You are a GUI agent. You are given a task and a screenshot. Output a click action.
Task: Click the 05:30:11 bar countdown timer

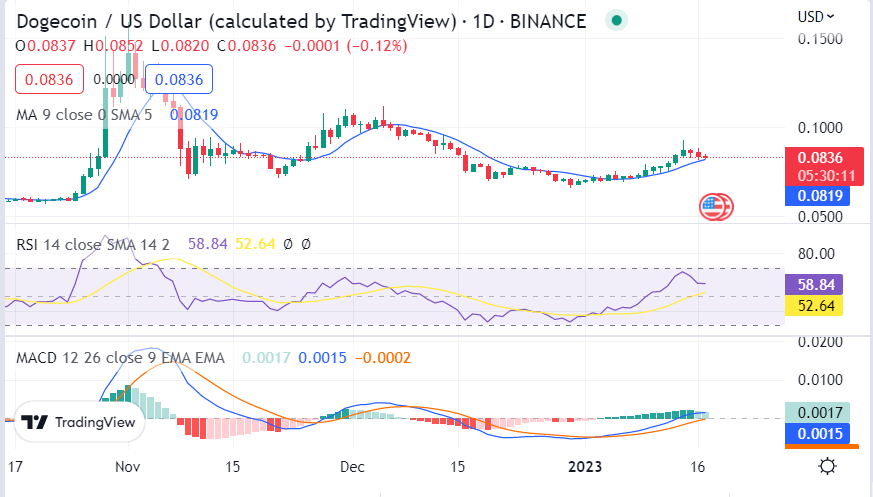826,176
